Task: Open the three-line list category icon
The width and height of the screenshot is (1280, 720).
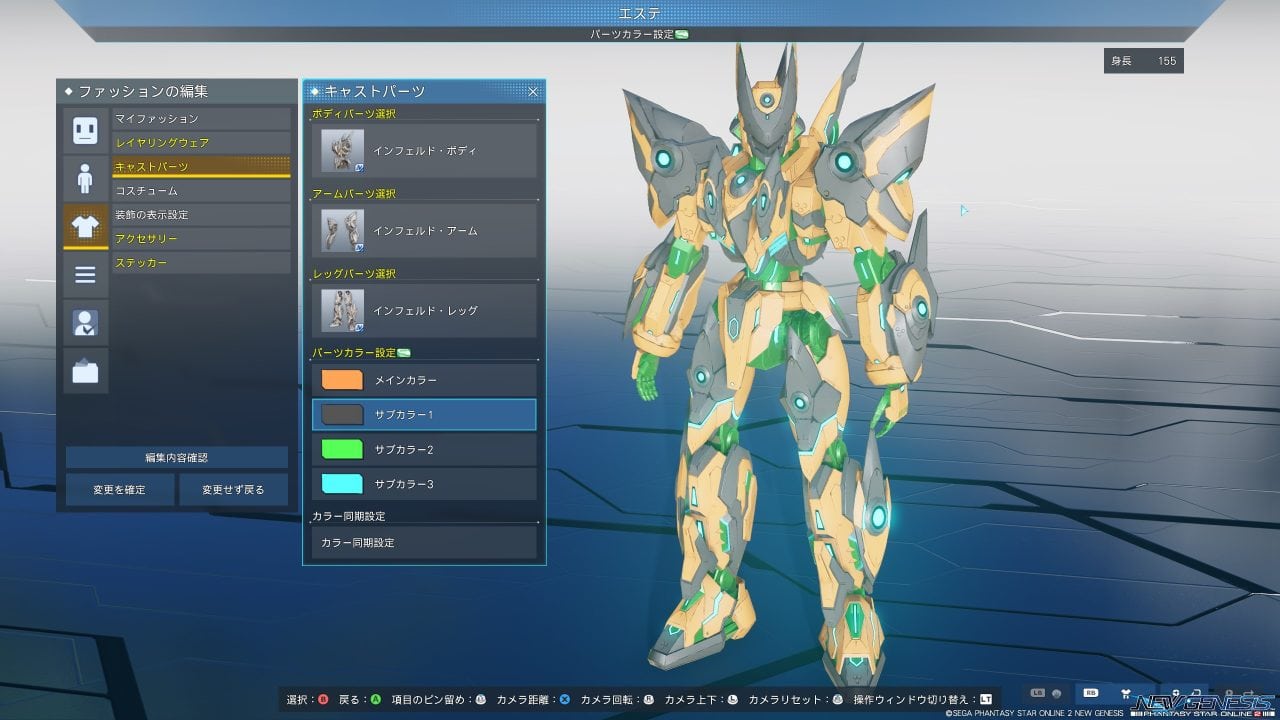Action: click(x=85, y=274)
